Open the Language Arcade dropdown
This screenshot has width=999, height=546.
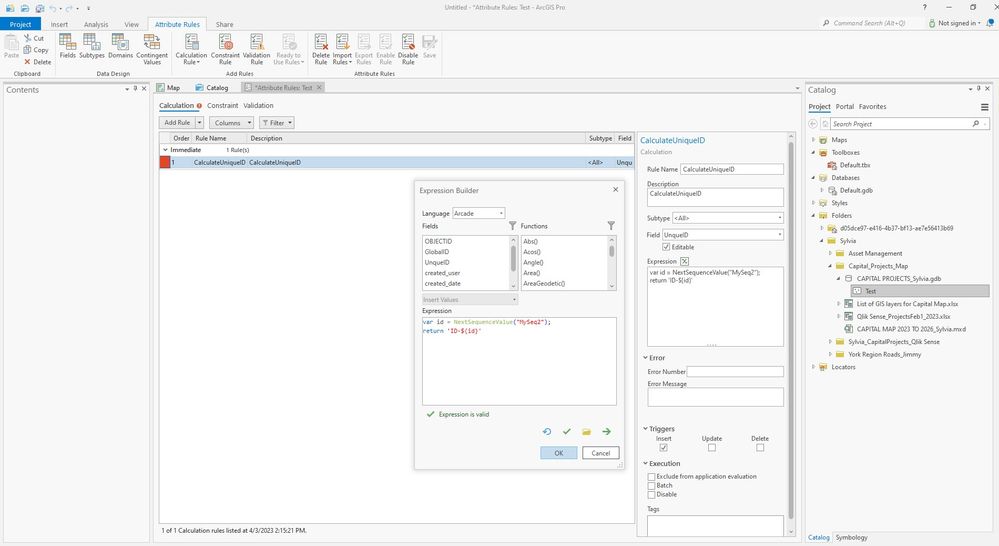(x=478, y=213)
